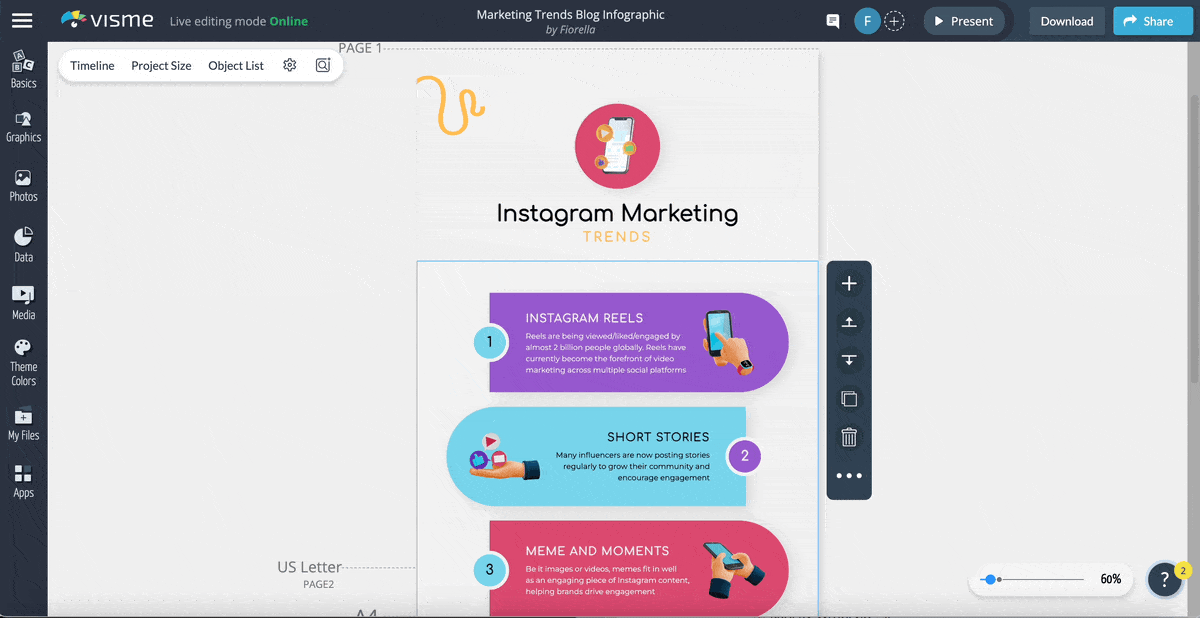Open canvas settings gear icon
Screen dimensions: 1200x618
click(290, 65)
